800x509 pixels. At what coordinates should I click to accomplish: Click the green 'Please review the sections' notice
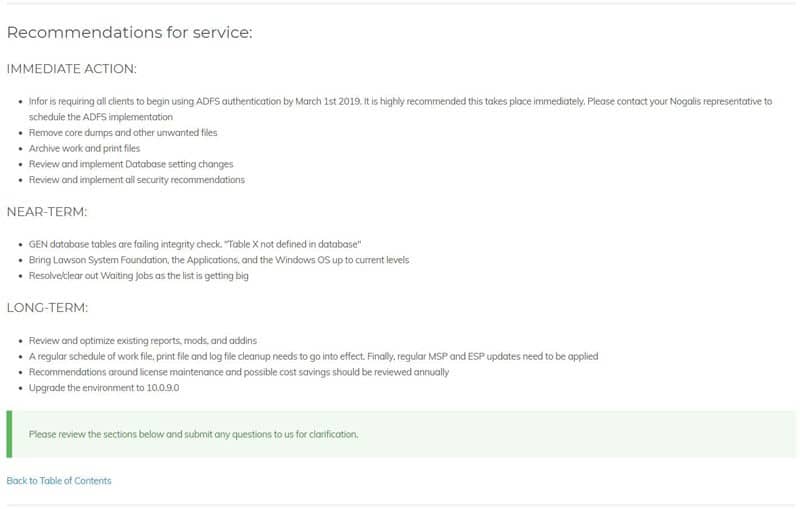coord(401,434)
